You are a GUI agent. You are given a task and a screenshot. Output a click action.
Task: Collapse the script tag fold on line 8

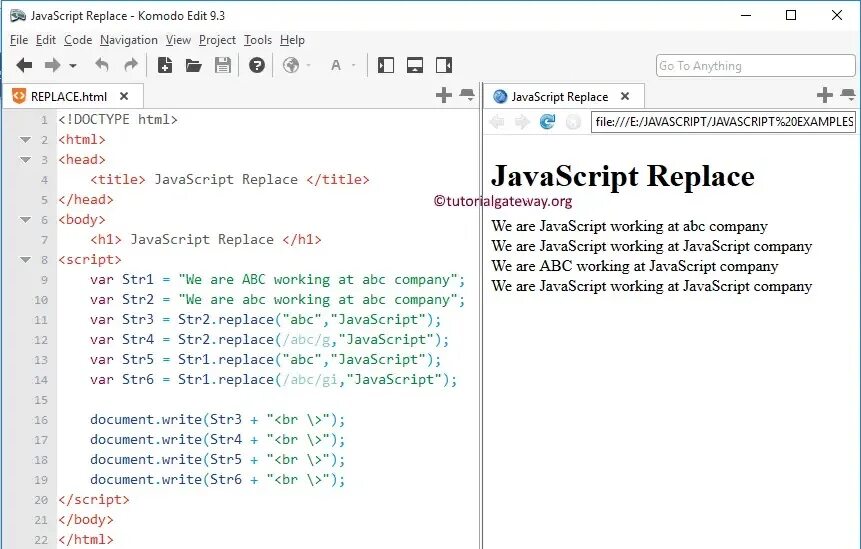(x=25, y=260)
